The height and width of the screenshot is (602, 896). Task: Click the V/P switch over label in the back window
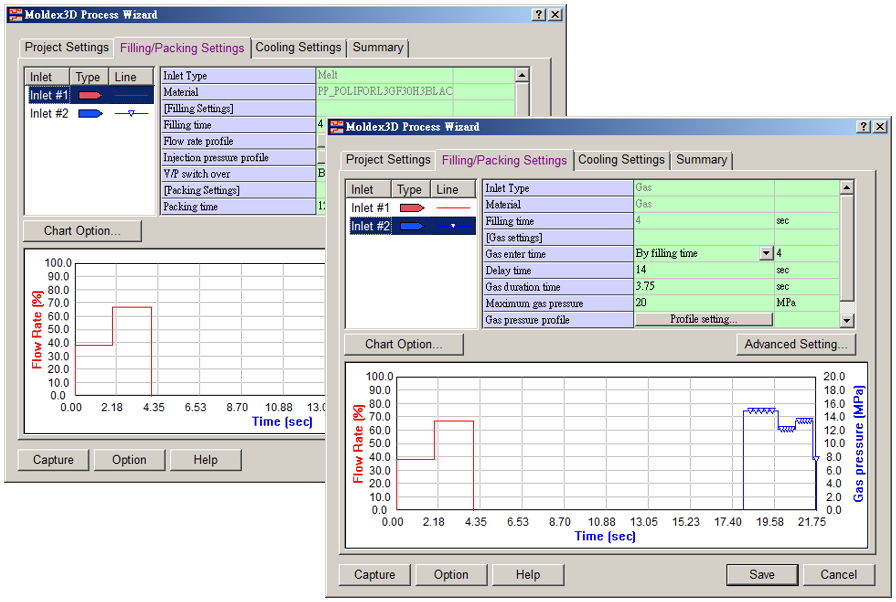(x=197, y=174)
